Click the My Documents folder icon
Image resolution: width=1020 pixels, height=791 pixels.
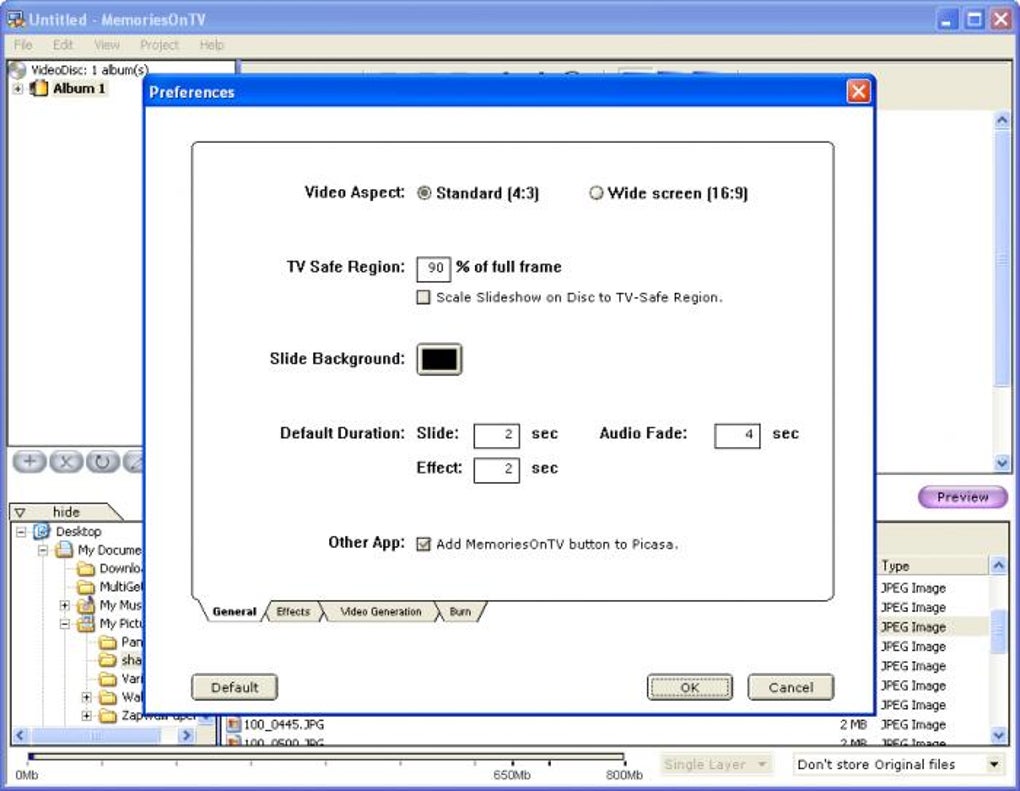pos(64,550)
